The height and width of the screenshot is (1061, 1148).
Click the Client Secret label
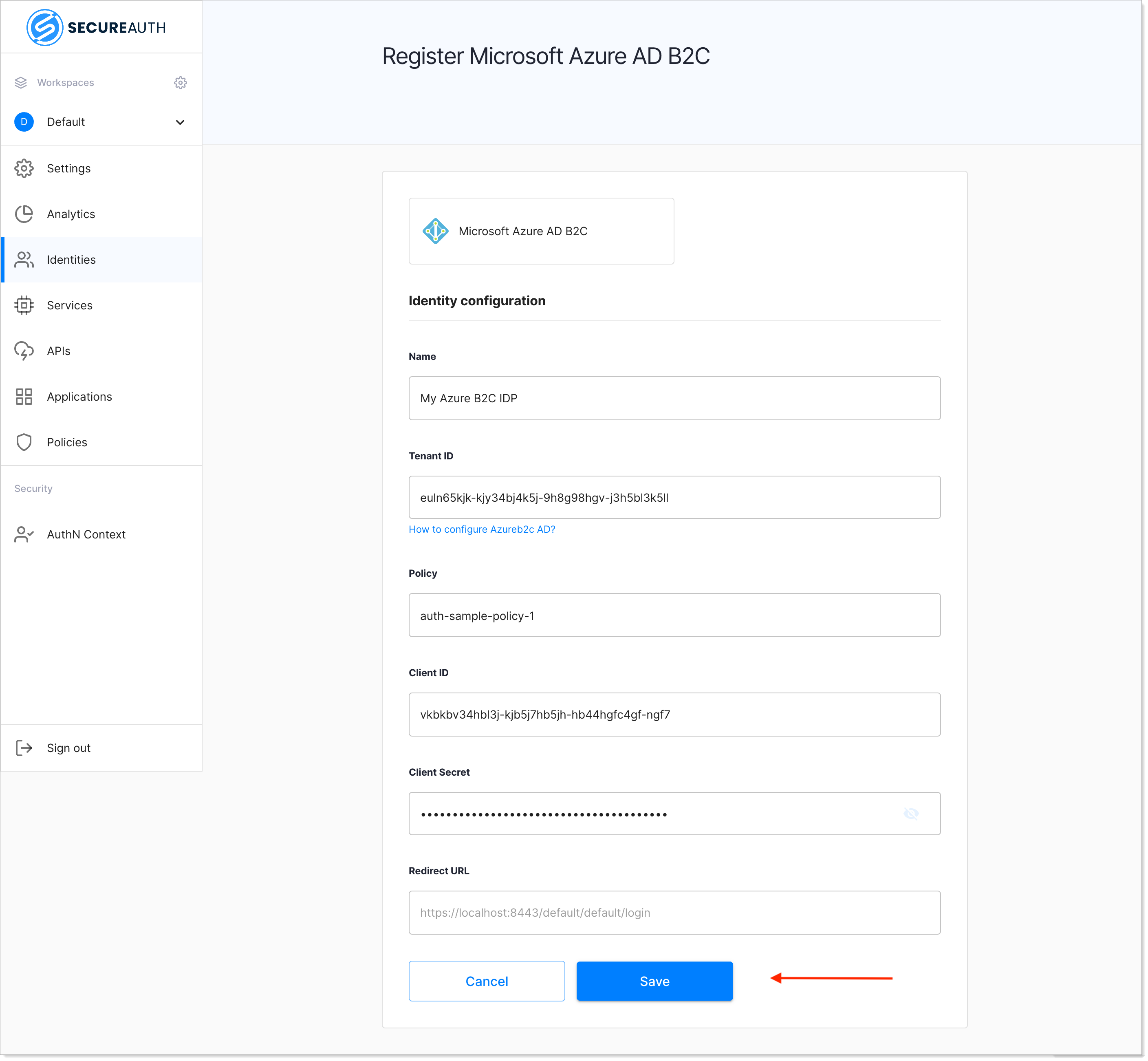(x=439, y=772)
